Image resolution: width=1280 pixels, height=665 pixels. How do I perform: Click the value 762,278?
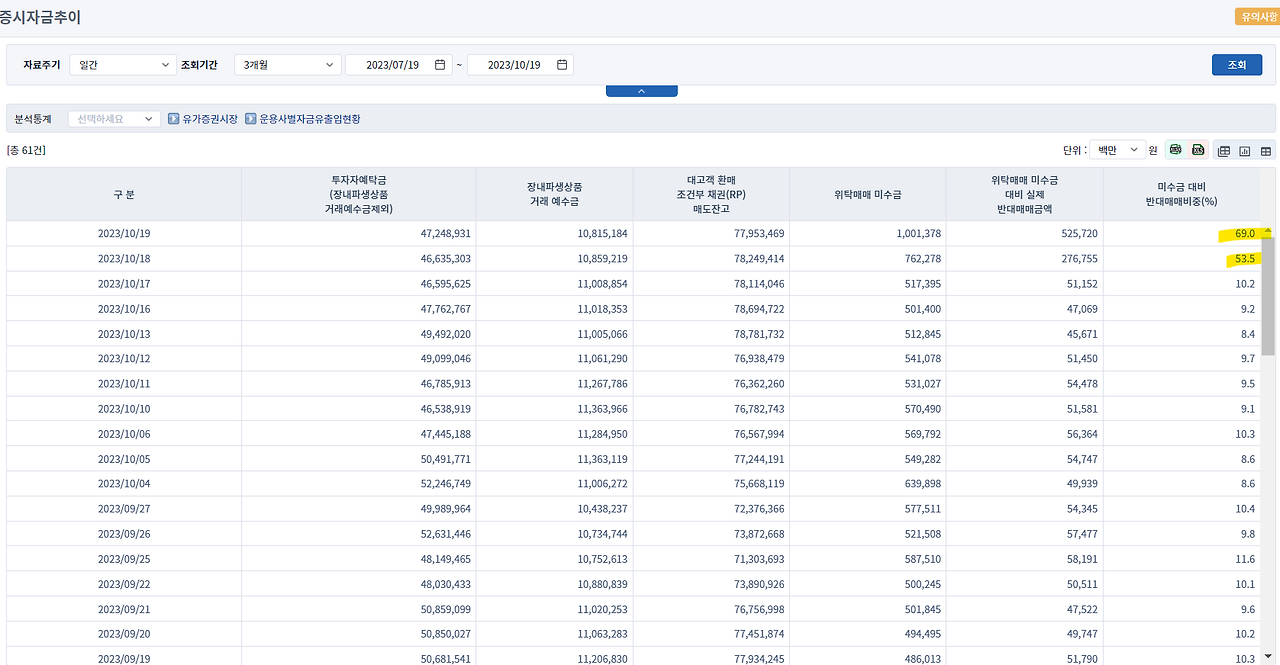[921, 259]
